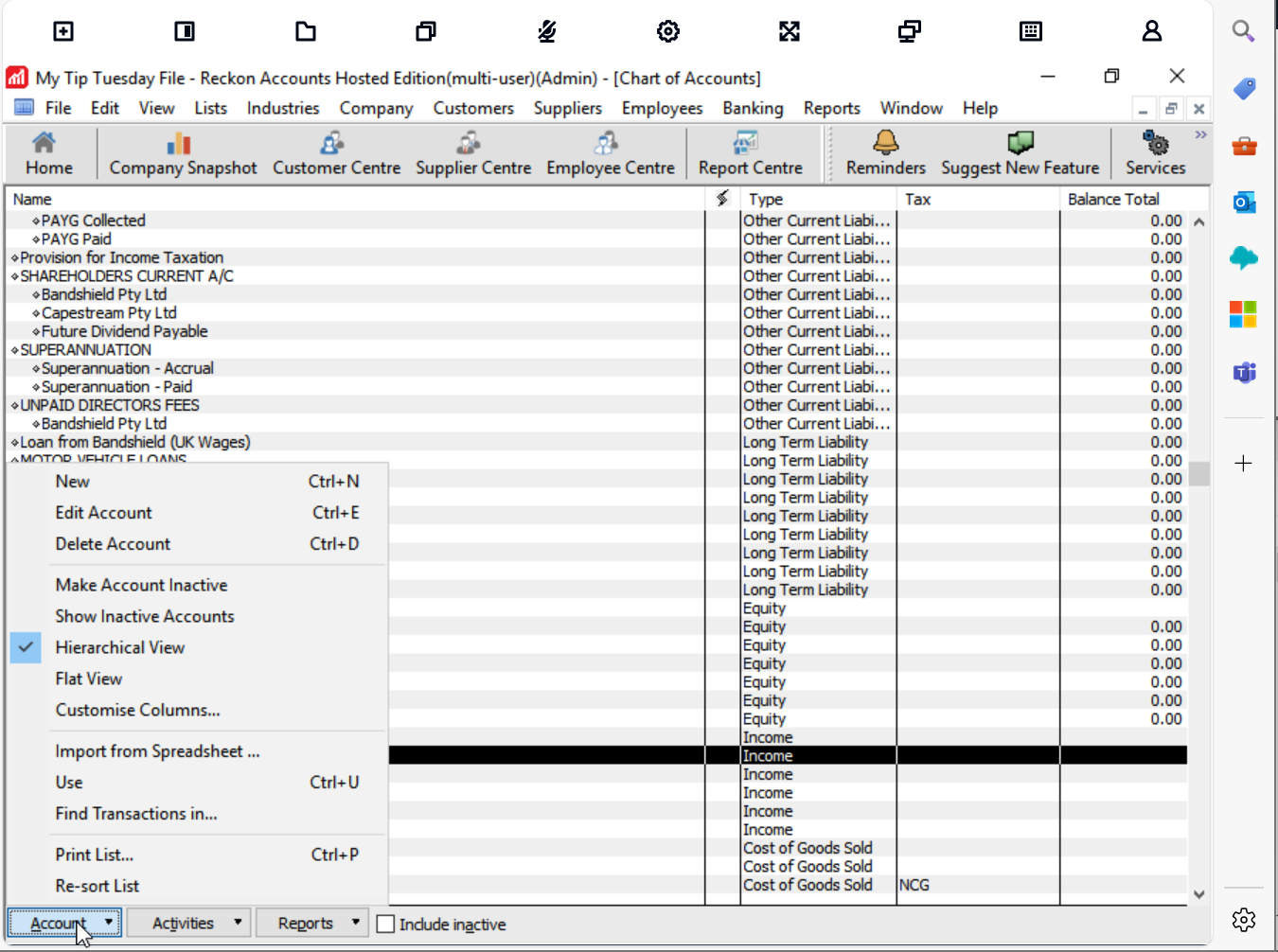Switch to Flat View option
The height and width of the screenshot is (952, 1278).
pos(197,679)
